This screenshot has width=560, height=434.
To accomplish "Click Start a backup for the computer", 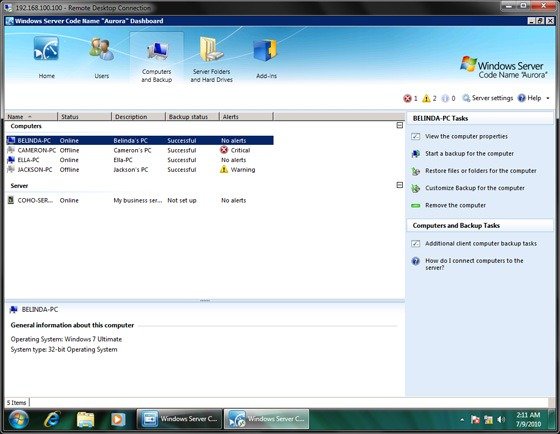I will 469,154.
